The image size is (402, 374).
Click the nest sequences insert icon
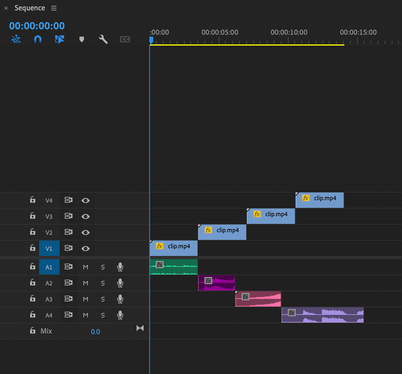click(16, 39)
